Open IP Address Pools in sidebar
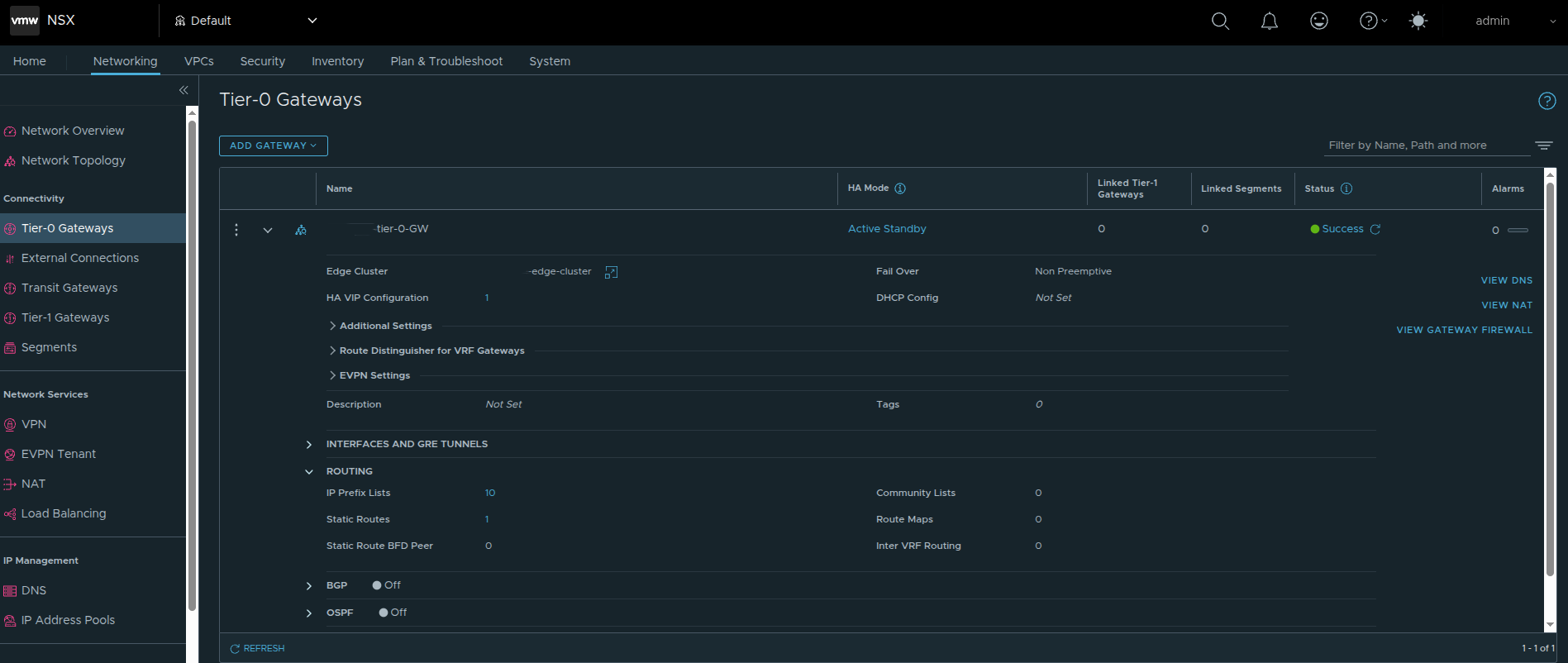 68,620
